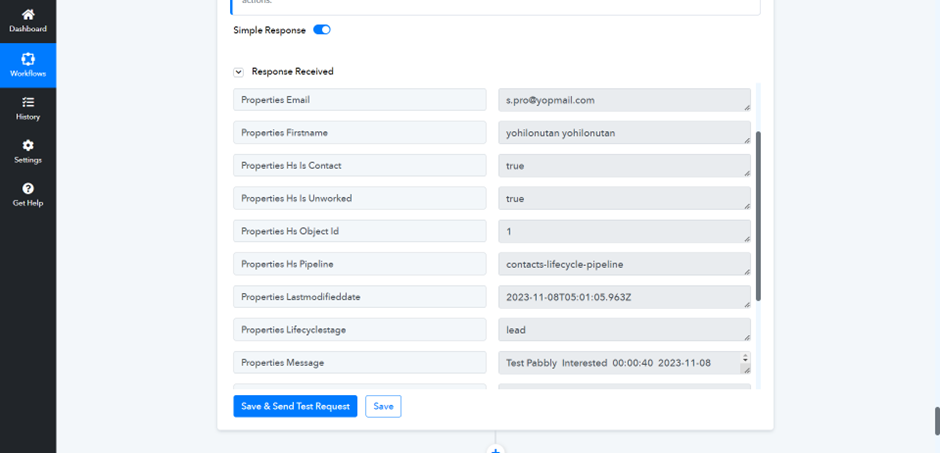This screenshot has height=453, width=940.
Task: Open the Dashboard home icon
Action: (x=28, y=15)
